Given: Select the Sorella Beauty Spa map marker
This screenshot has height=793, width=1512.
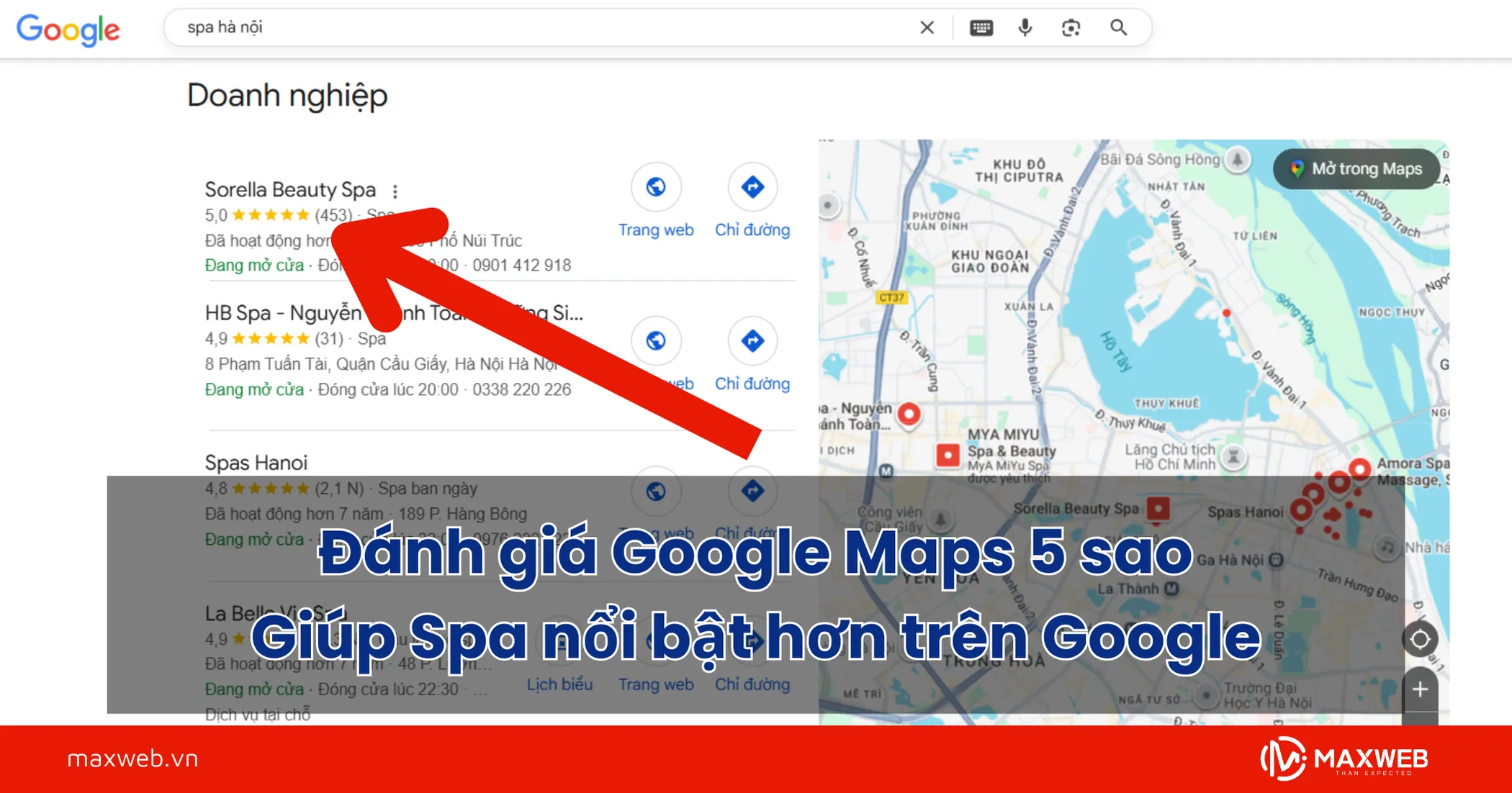Looking at the screenshot, I should click(x=1158, y=509).
